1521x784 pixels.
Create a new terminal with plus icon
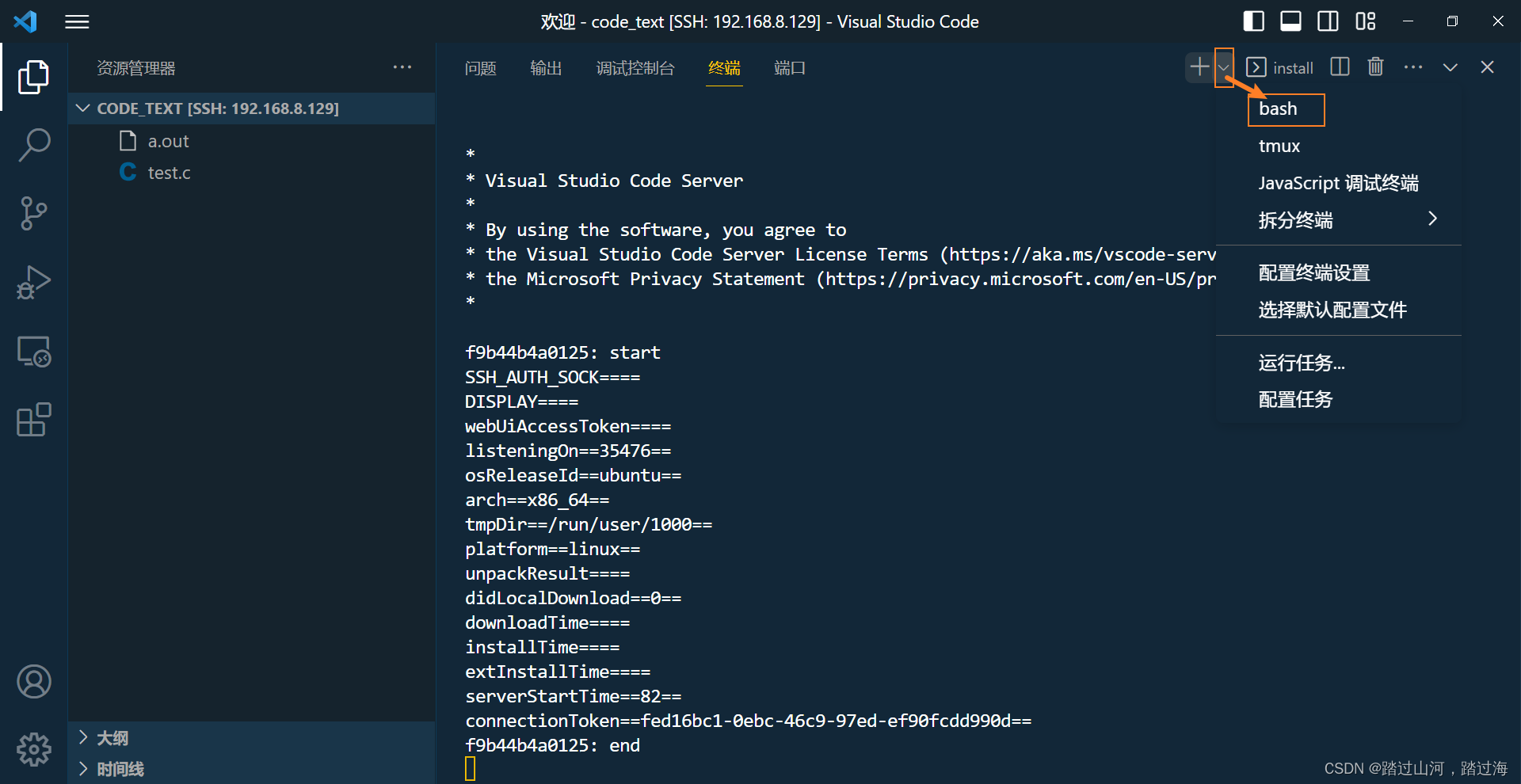tap(1199, 67)
